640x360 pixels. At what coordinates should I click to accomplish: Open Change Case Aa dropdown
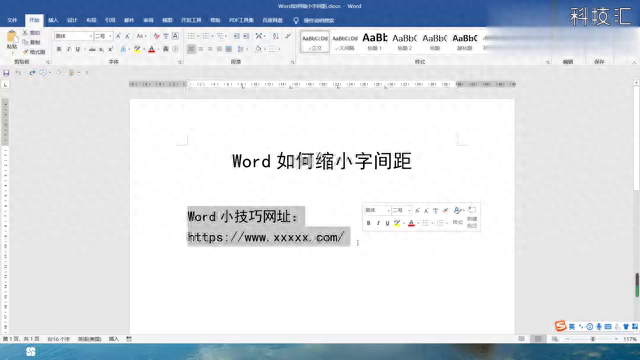tap(141, 36)
